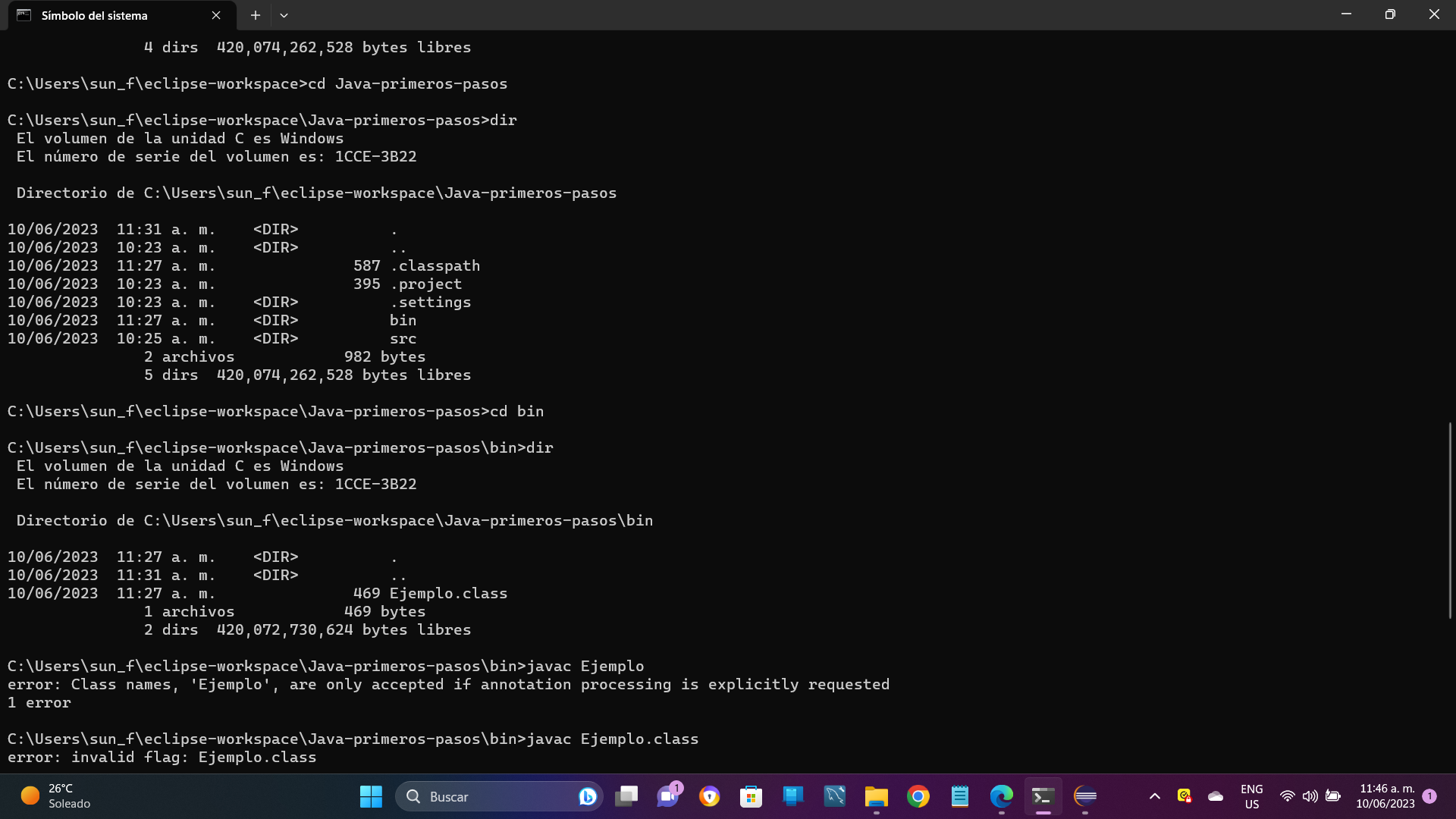The image size is (1456, 819).
Task: Click the 'cd bin' command text
Action: 517,412
